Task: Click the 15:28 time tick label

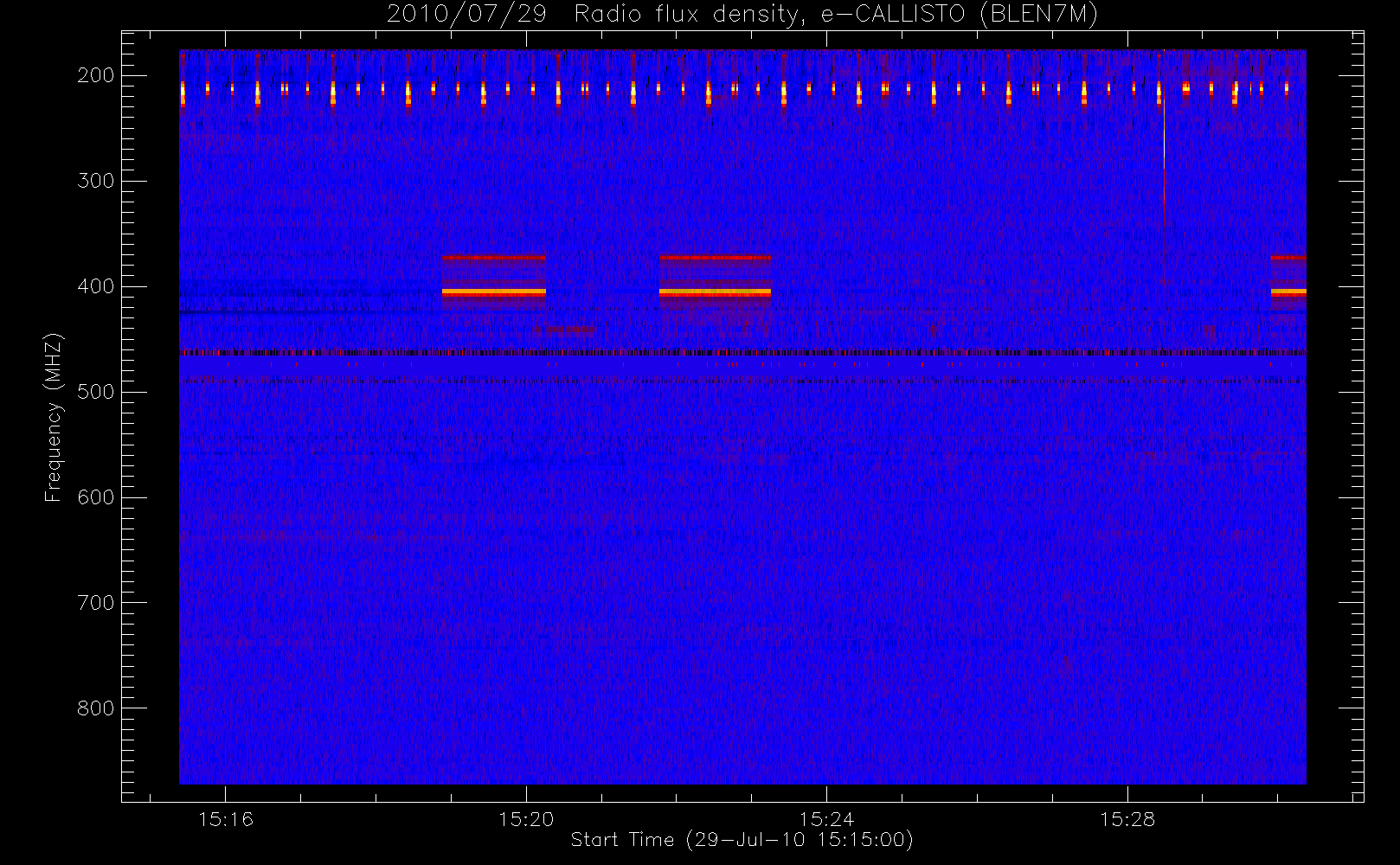Action: coord(1127,819)
